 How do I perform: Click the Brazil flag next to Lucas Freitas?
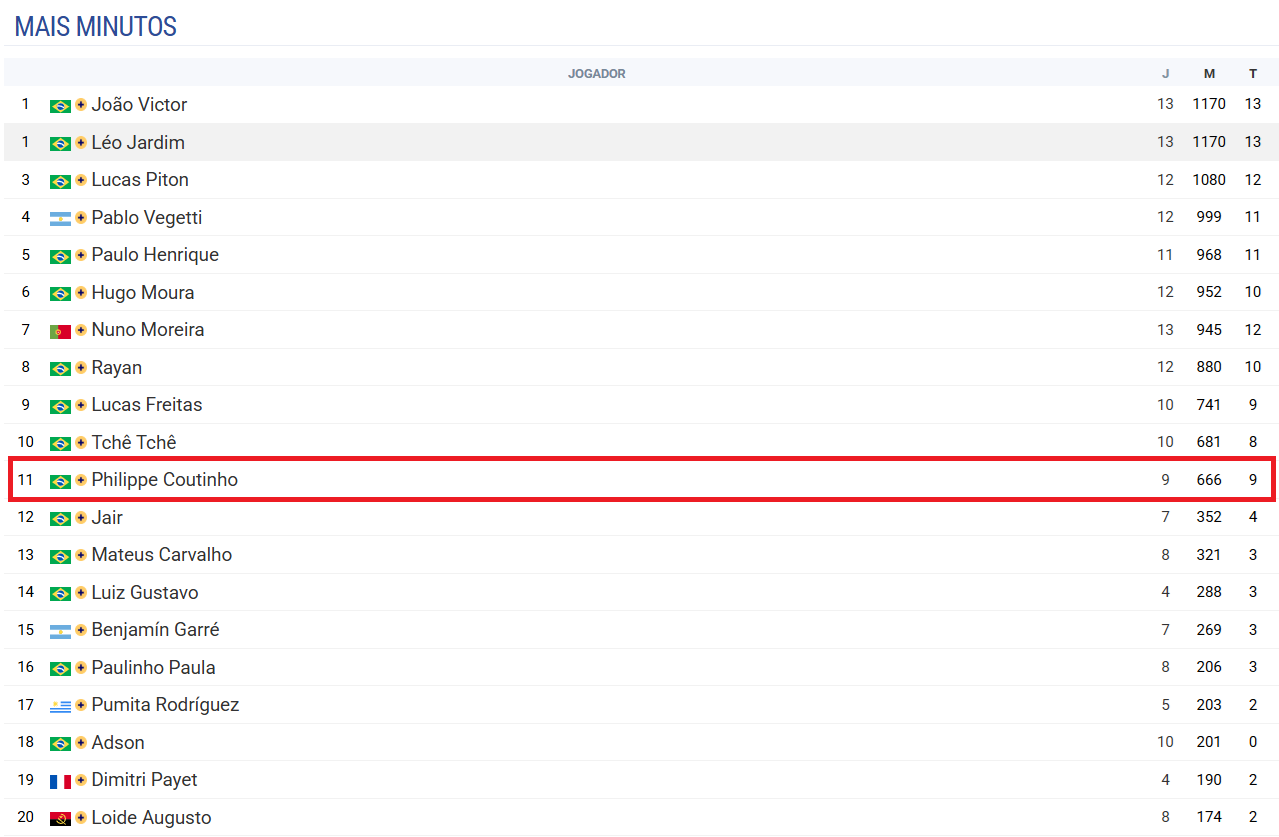(x=60, y=406)
